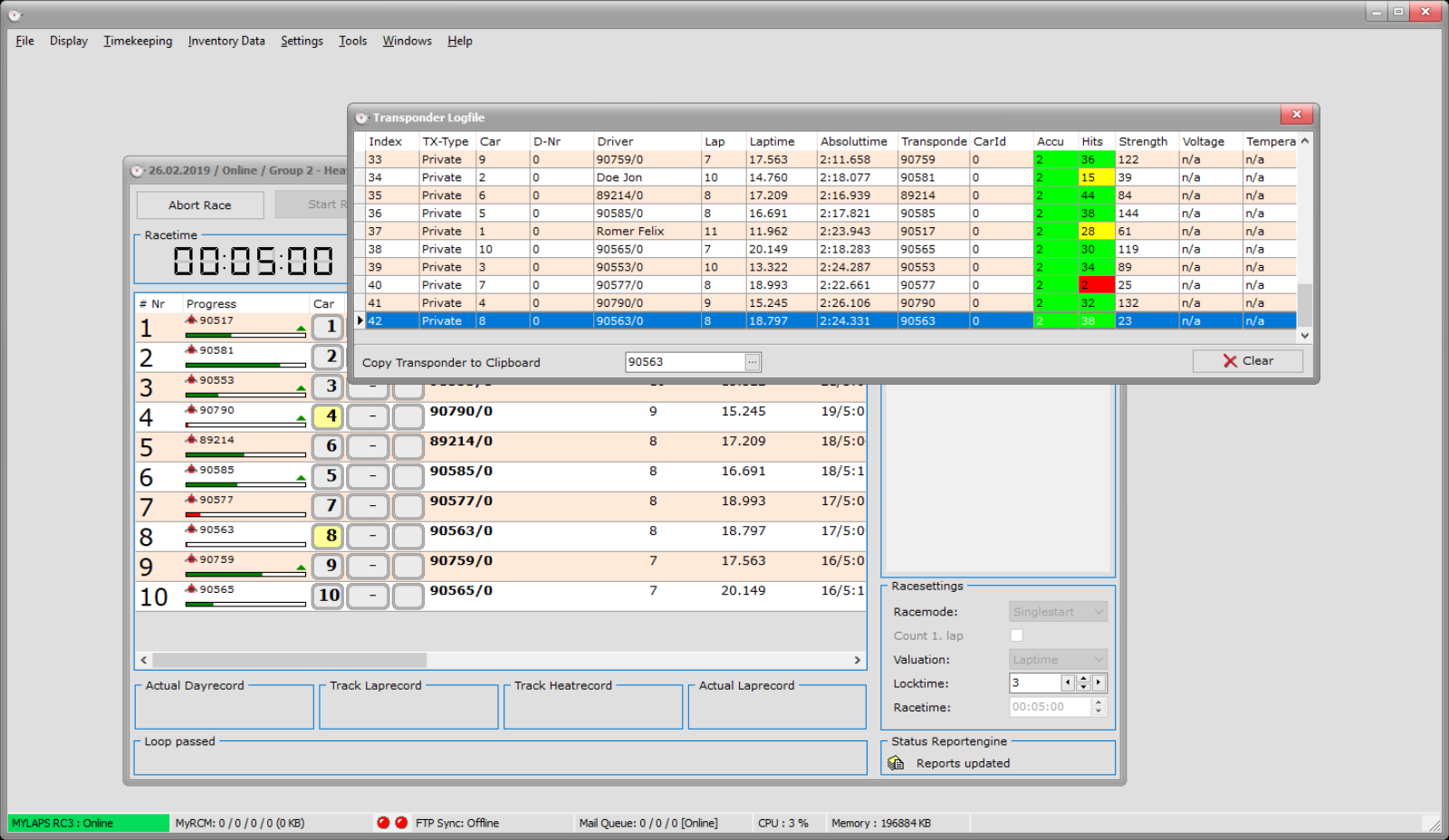Click the Reports updated status icon
Viewport: 1449px width, 840px height.
[x=896, y=763]
